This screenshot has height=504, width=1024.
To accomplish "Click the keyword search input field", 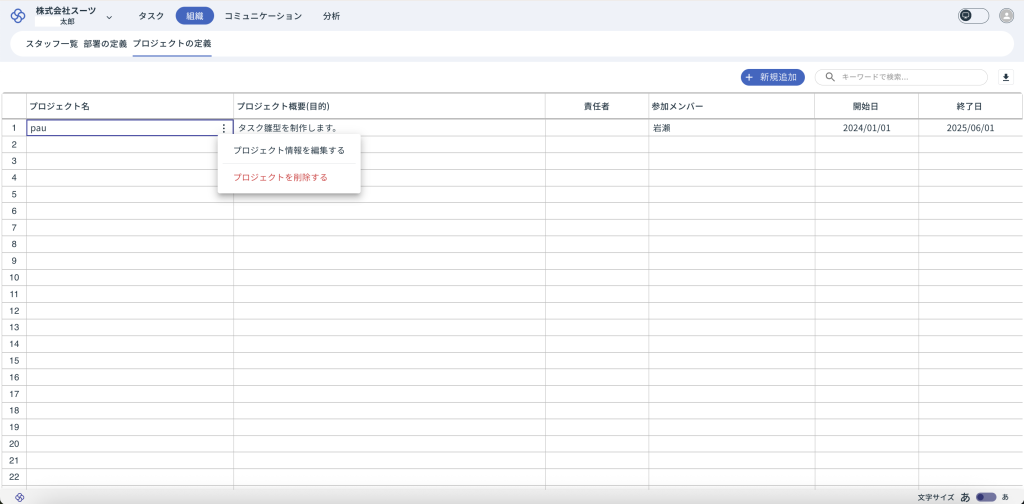I will 908,77.
